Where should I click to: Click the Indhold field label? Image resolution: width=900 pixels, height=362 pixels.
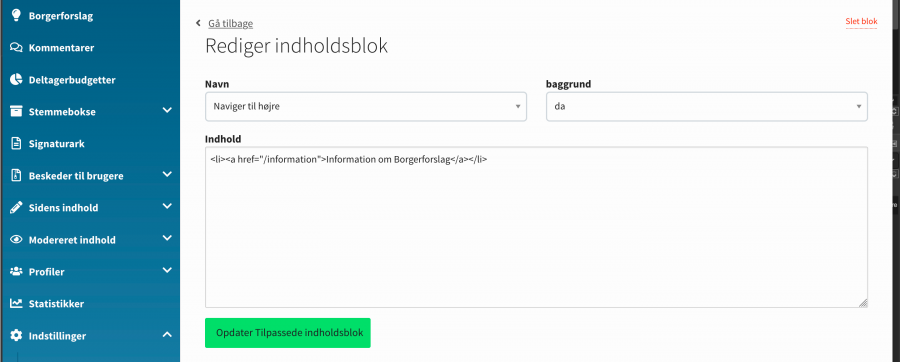tap(223, 139)
